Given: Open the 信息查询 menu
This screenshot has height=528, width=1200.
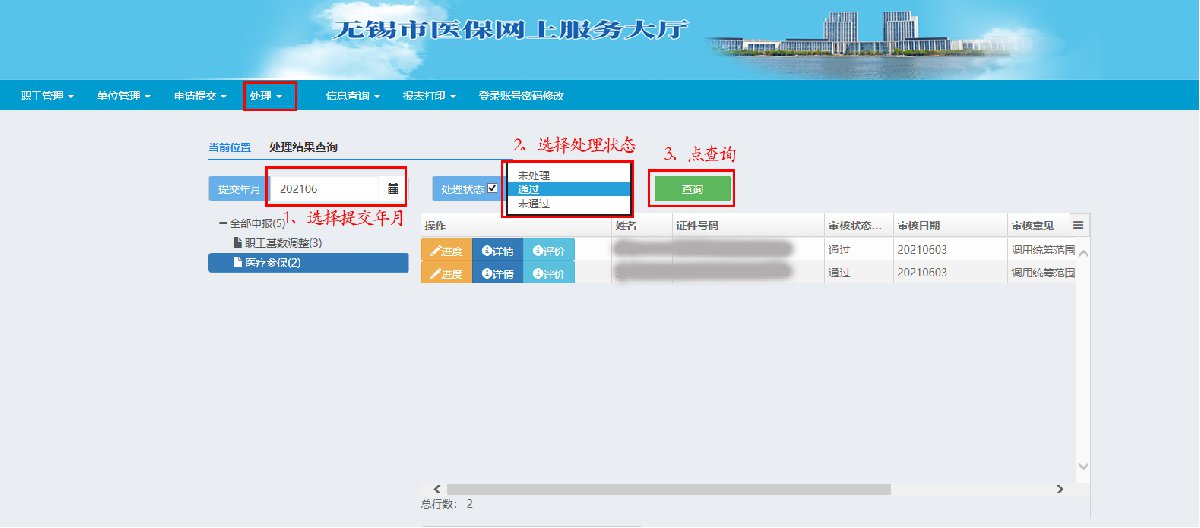Looking at the screenshot, I should (x=353, y=96).
